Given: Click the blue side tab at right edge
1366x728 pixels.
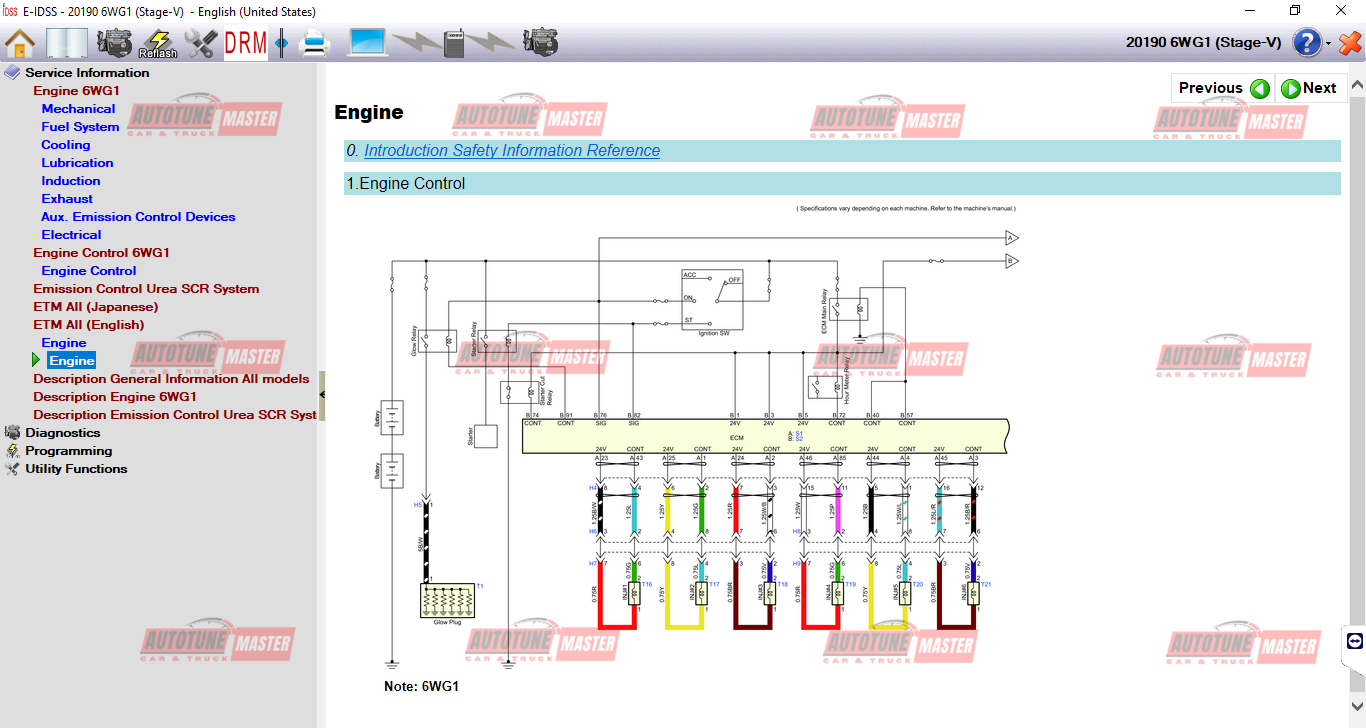Looking at the screenshot, I should point(1355,641).
